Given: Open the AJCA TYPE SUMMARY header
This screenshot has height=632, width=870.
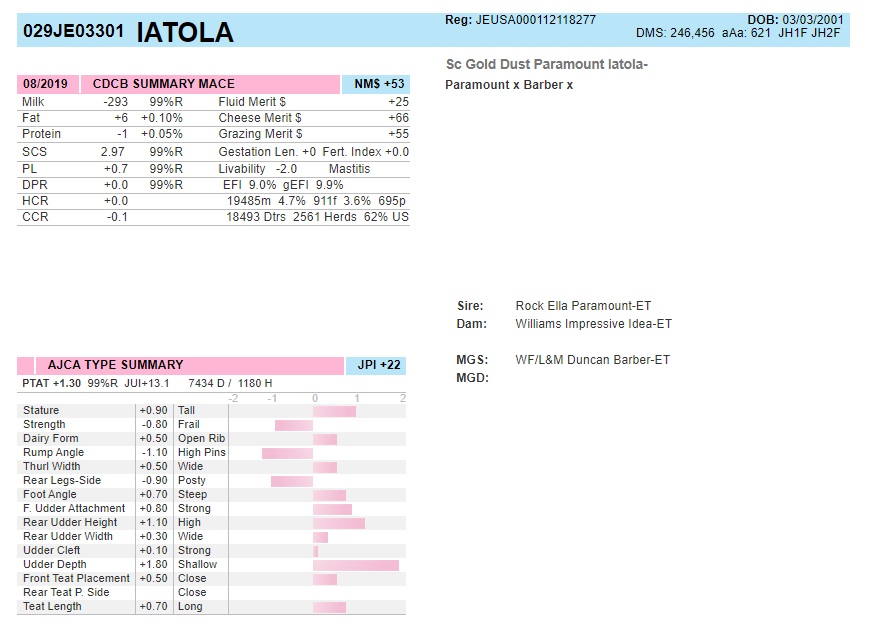Looking at the screenshot, I should [x=117, y=365].
